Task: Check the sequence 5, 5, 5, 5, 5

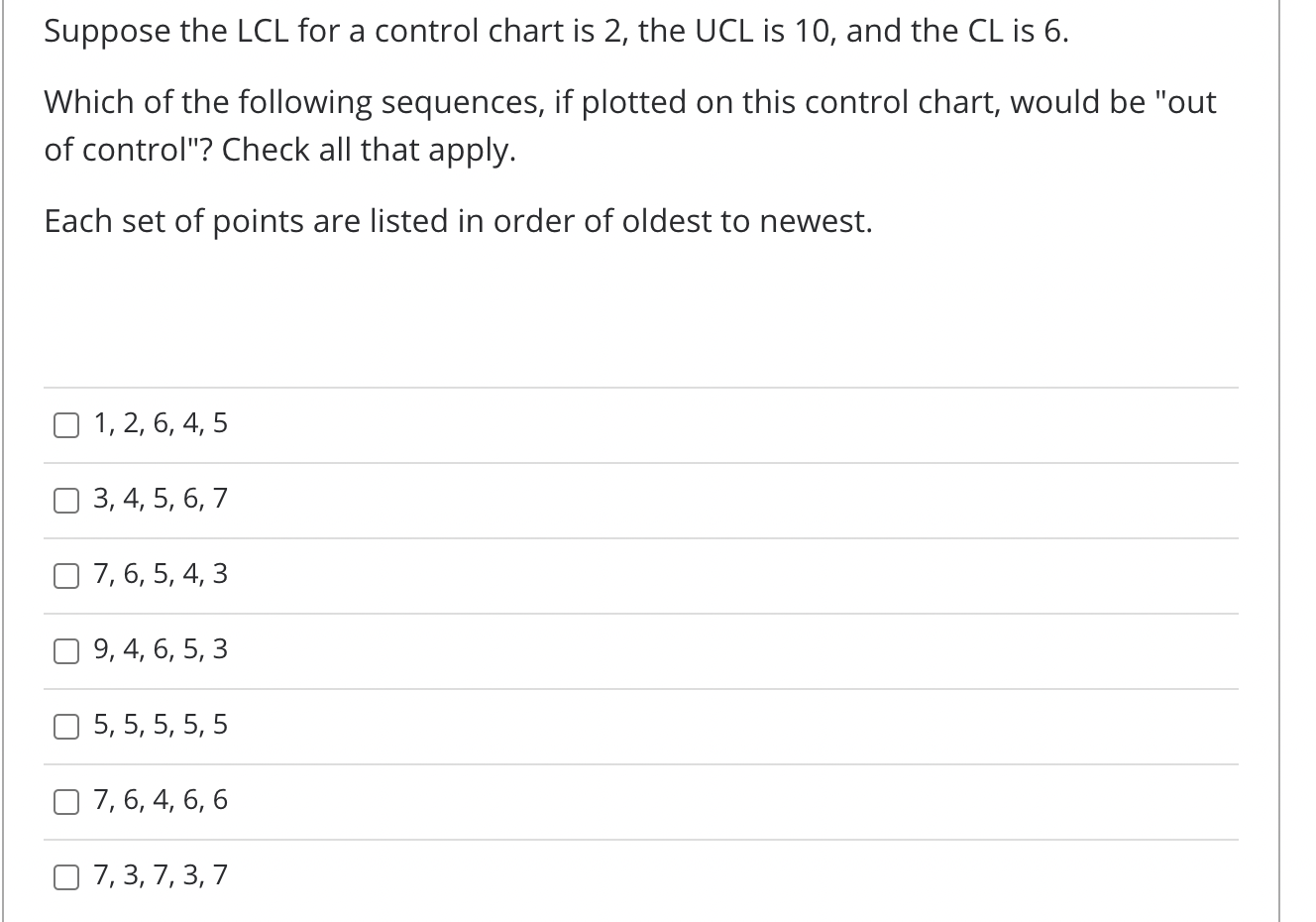Action: pyautogui.click(x=65, y=726)
